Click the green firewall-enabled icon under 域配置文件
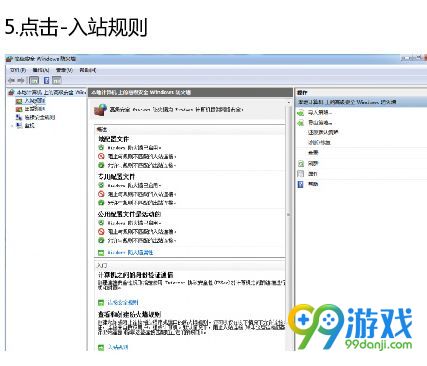The height and width of the screenshot is (366, 427). (x=101, y=147)
